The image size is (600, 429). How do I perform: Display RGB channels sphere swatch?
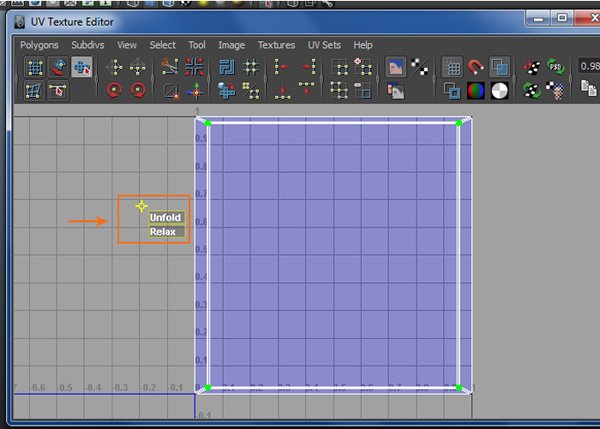(x=476, y=91)
